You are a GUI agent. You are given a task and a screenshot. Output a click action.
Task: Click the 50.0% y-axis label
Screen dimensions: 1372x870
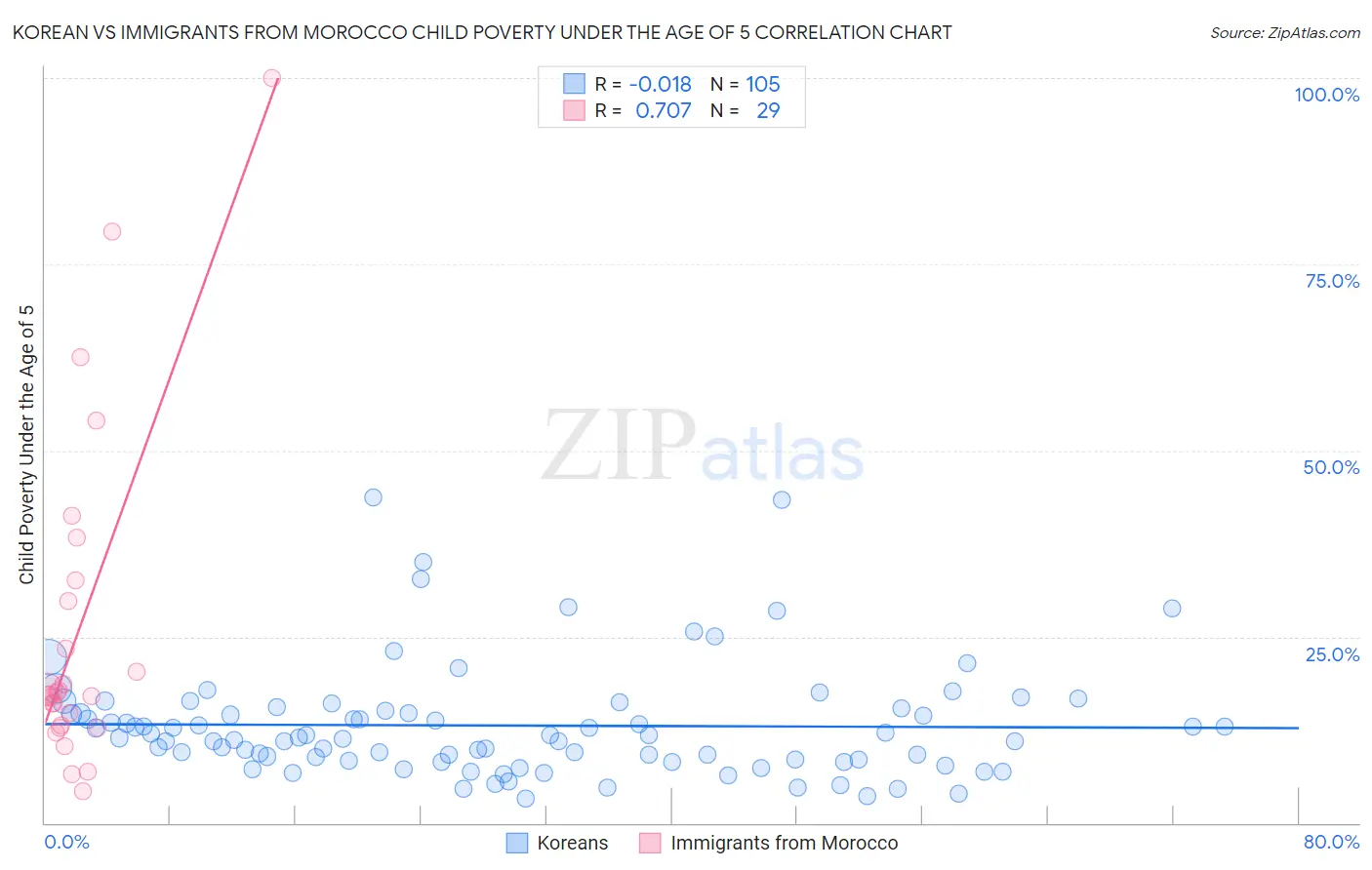tap(1331, 467)
